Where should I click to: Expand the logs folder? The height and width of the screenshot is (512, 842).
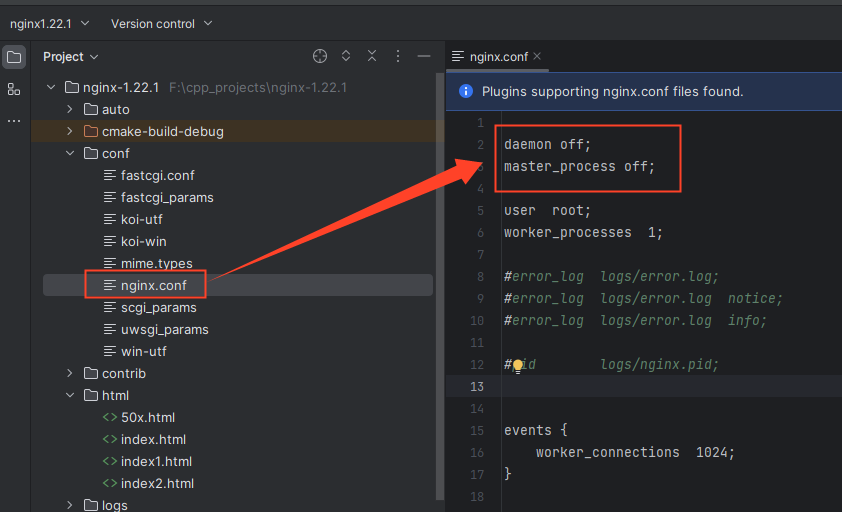coord(70,505)
